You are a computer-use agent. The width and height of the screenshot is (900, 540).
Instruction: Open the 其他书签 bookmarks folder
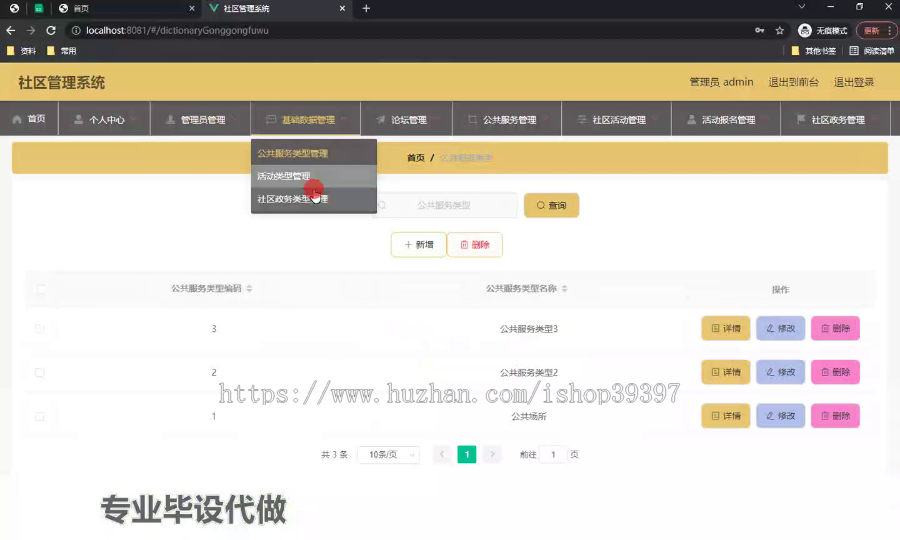coord(814,51)
